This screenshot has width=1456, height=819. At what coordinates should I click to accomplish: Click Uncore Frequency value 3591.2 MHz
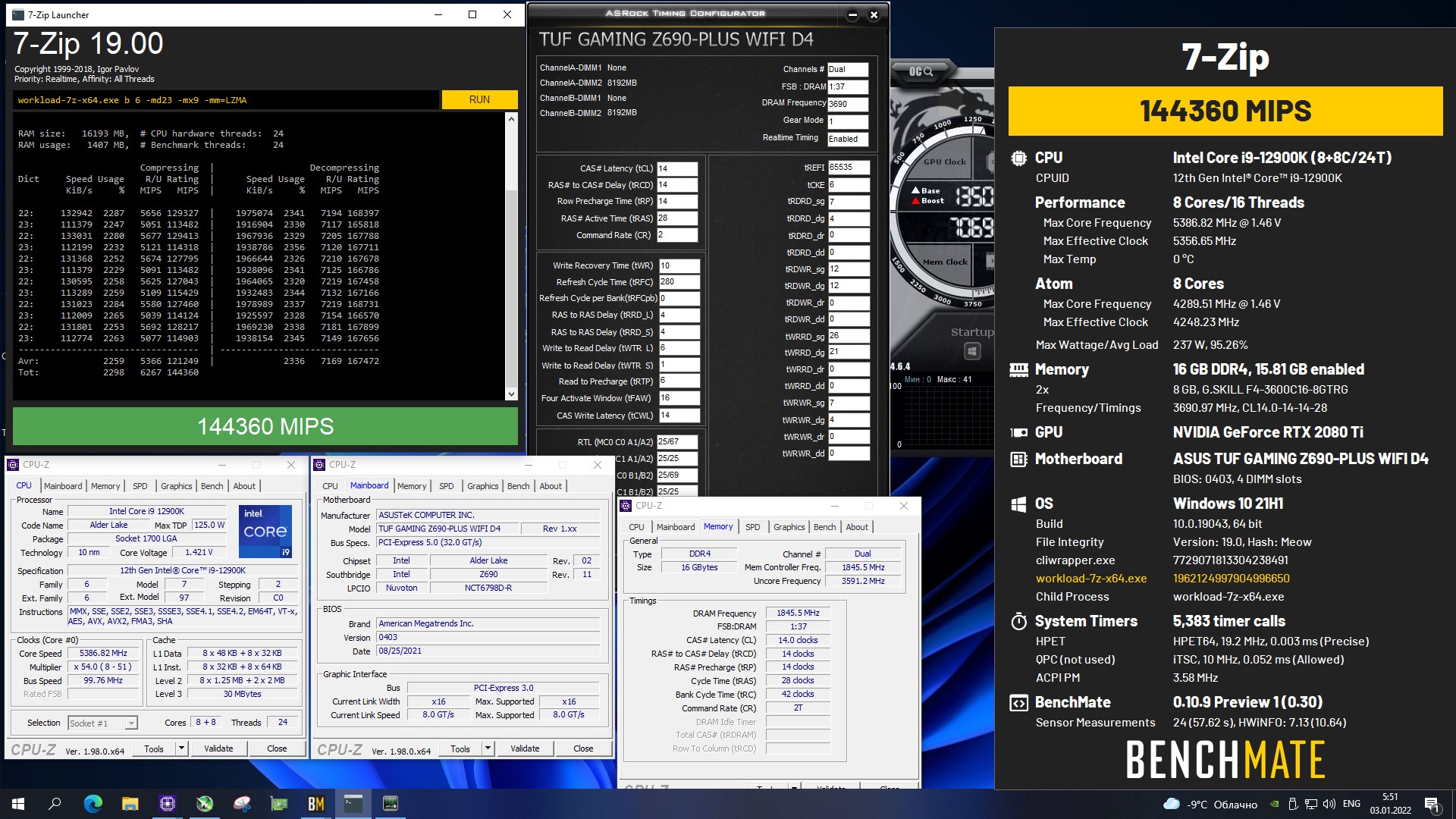click(x=863, y=581)
